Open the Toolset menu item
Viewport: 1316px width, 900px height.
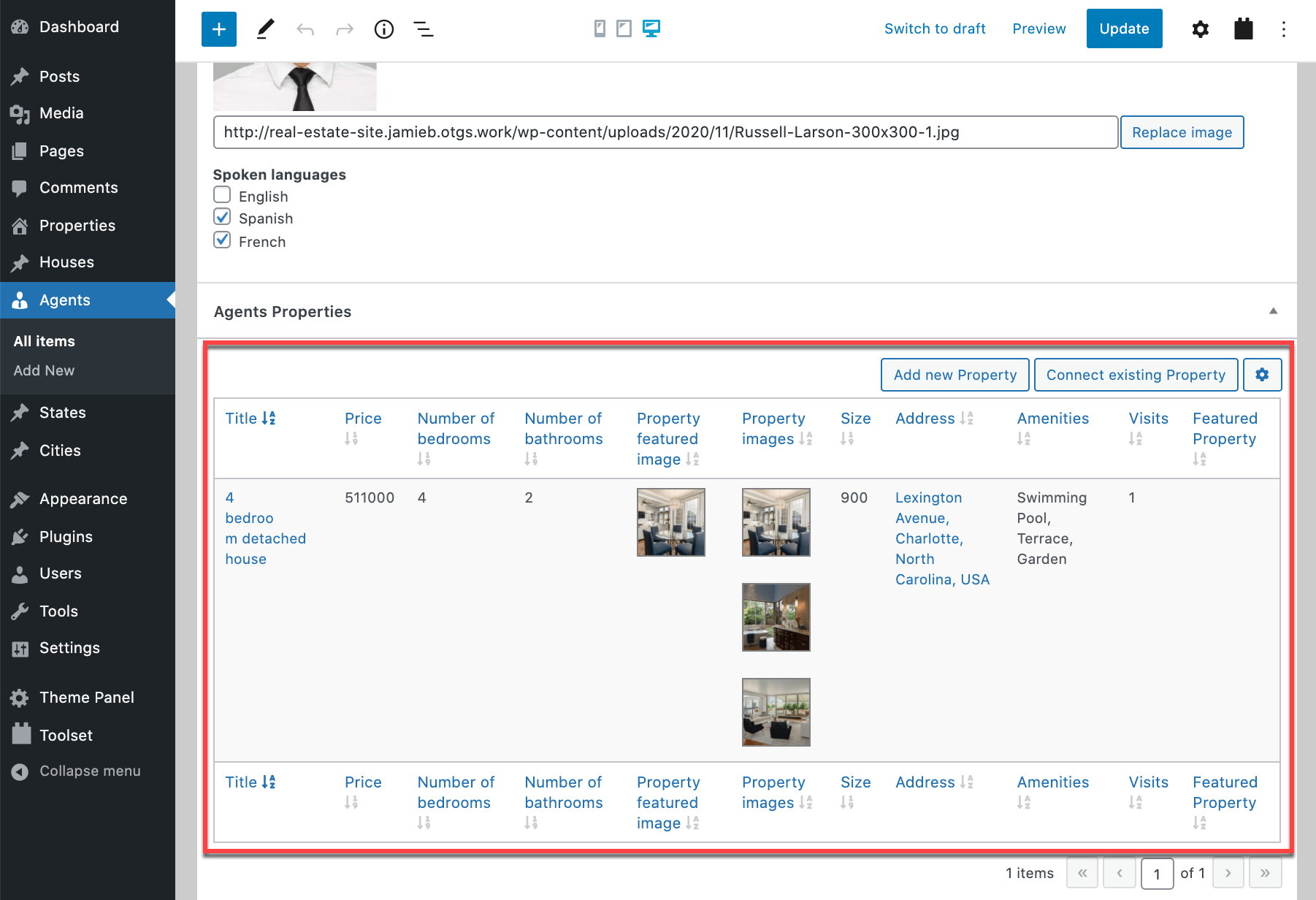coord(66,736)
